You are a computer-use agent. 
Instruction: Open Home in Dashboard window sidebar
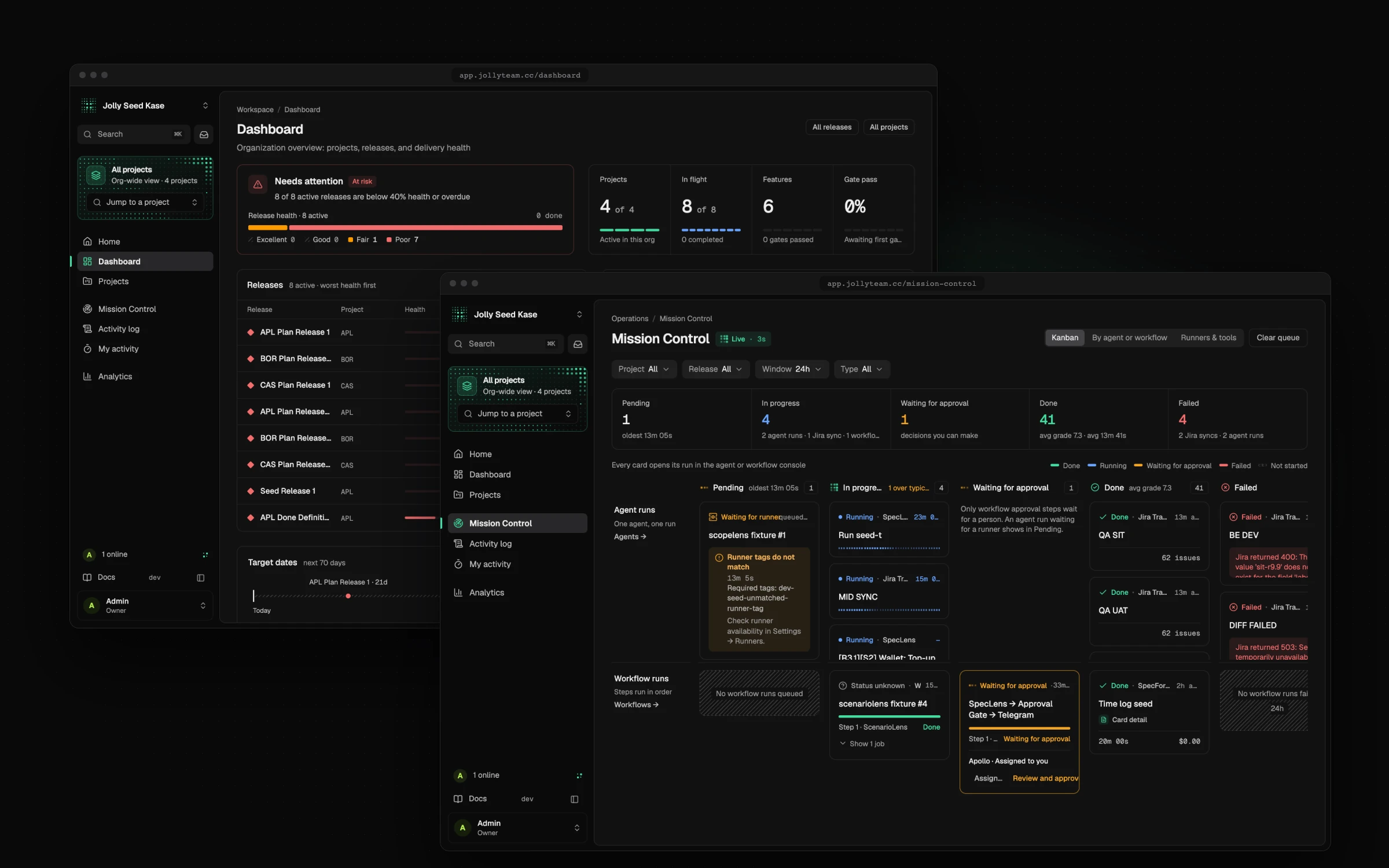145,242
